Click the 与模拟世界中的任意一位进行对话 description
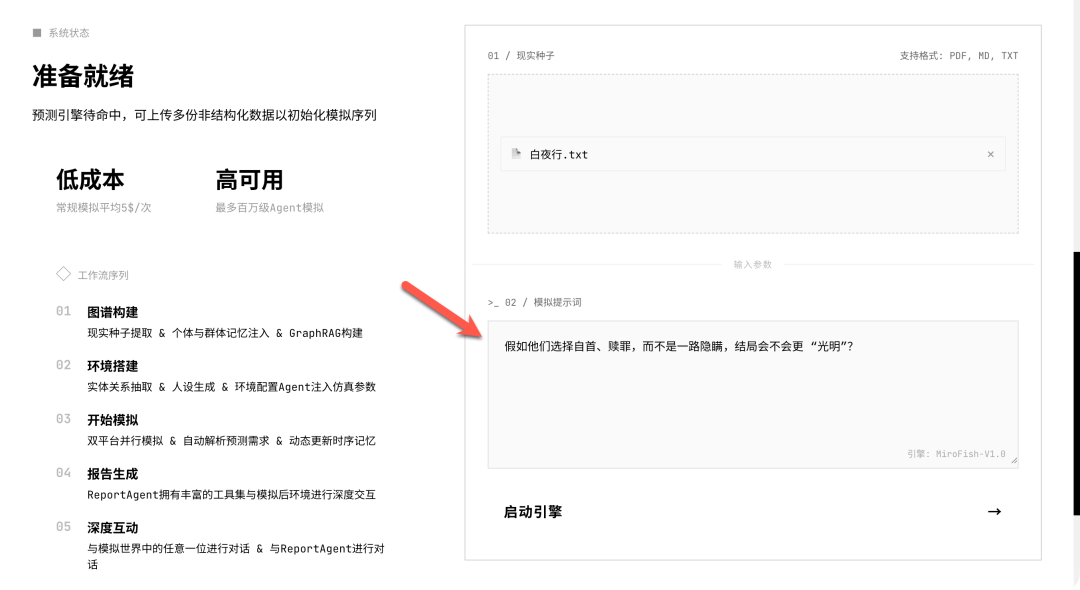 pyautogui.click(x=236, y=556)
